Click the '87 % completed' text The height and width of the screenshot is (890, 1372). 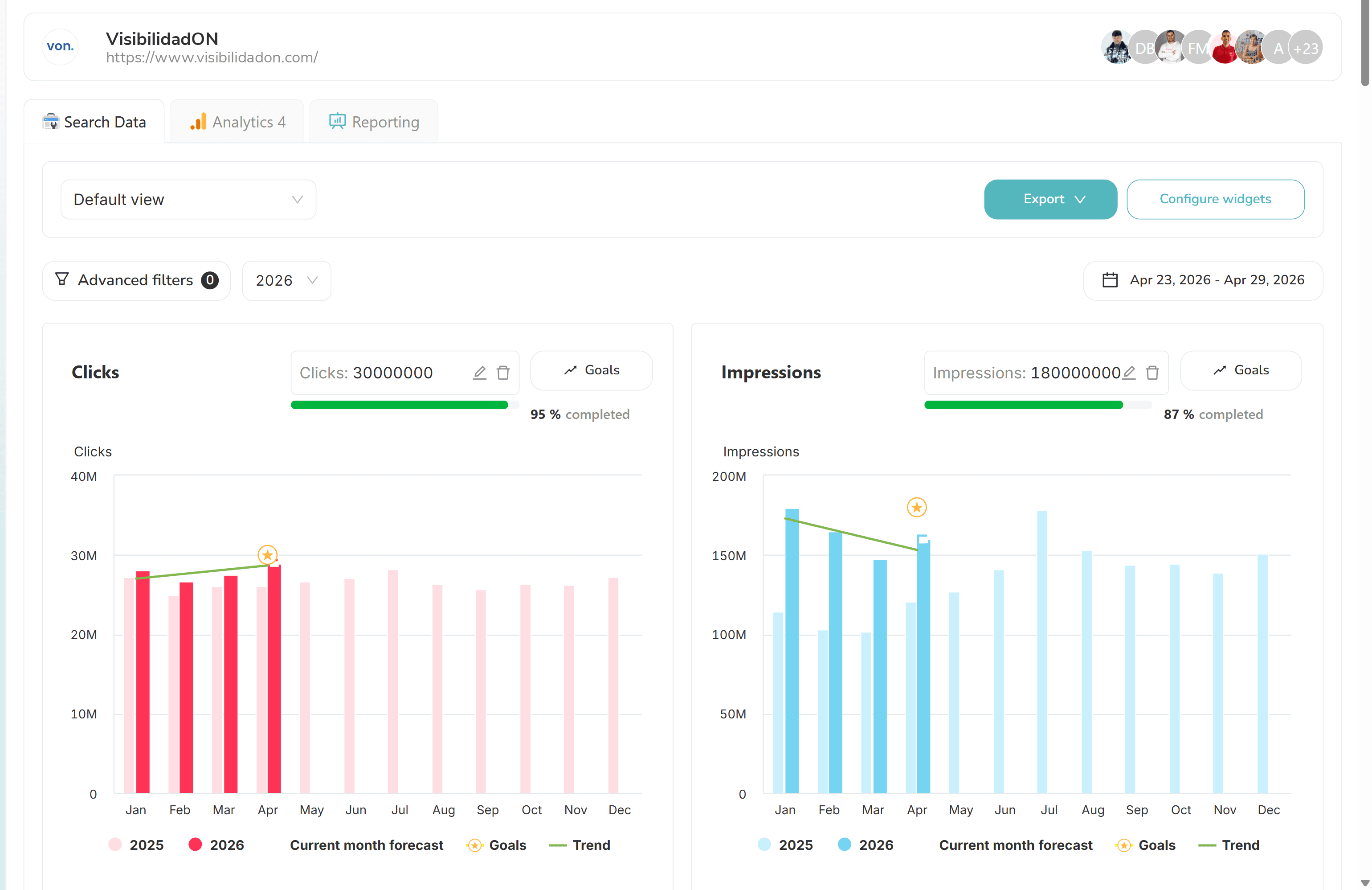click(x=1213, y=415)
